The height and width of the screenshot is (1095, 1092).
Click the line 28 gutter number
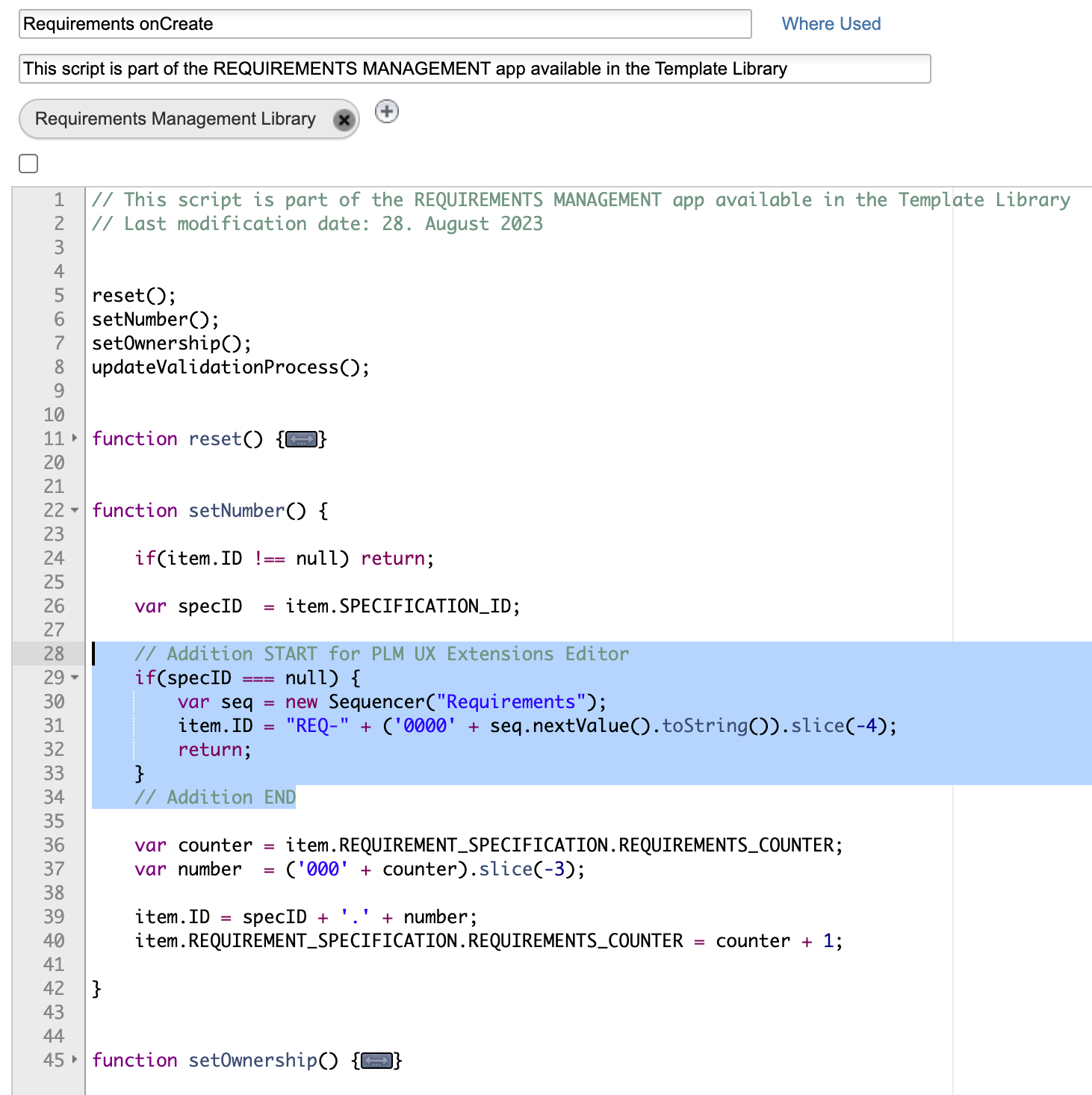click(x=54, y=654)
